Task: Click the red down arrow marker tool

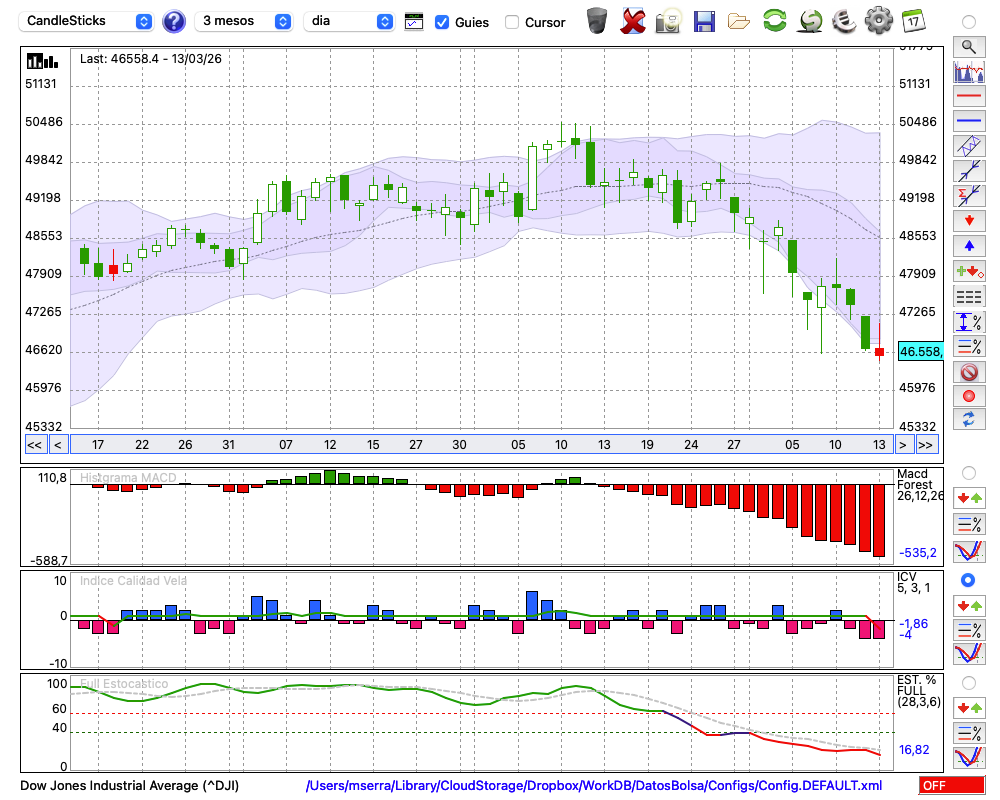Action: tap(969, 221)
